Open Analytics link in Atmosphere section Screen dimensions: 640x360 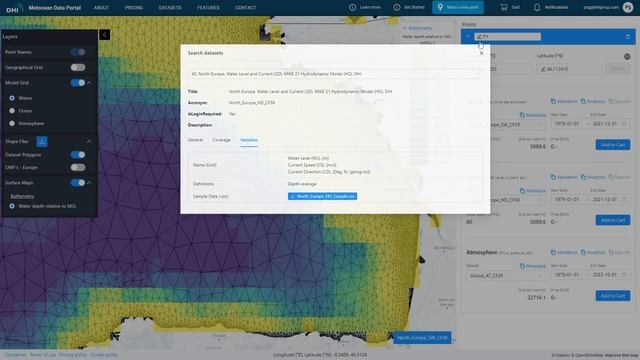pos(593,252)
